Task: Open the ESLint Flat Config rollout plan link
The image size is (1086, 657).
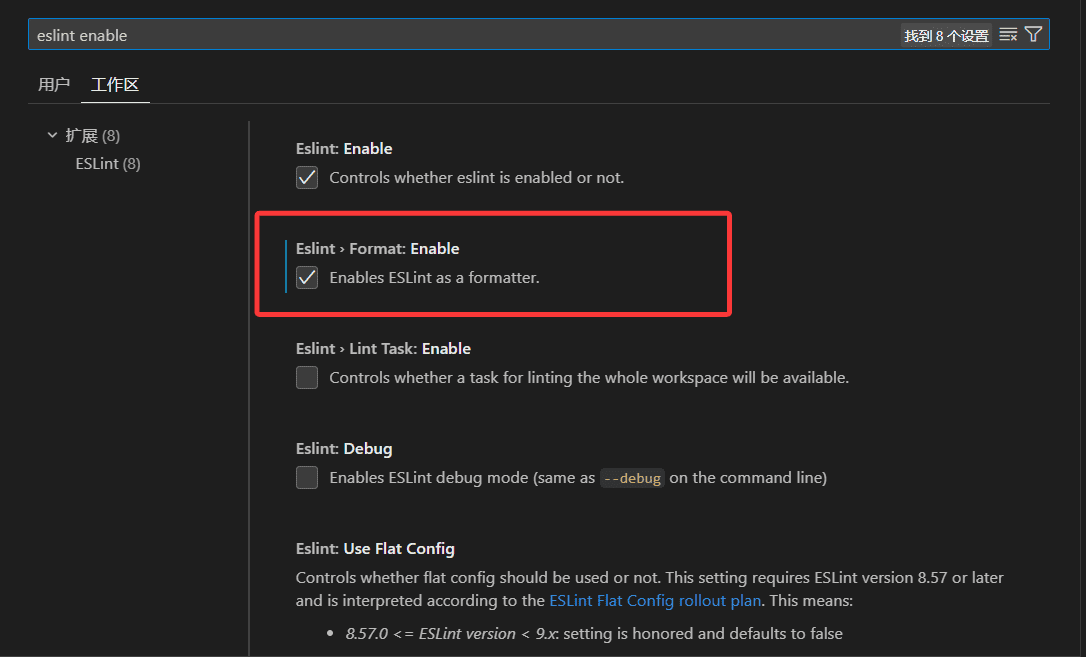Action: pyautogui.click(x=655, y=601)
